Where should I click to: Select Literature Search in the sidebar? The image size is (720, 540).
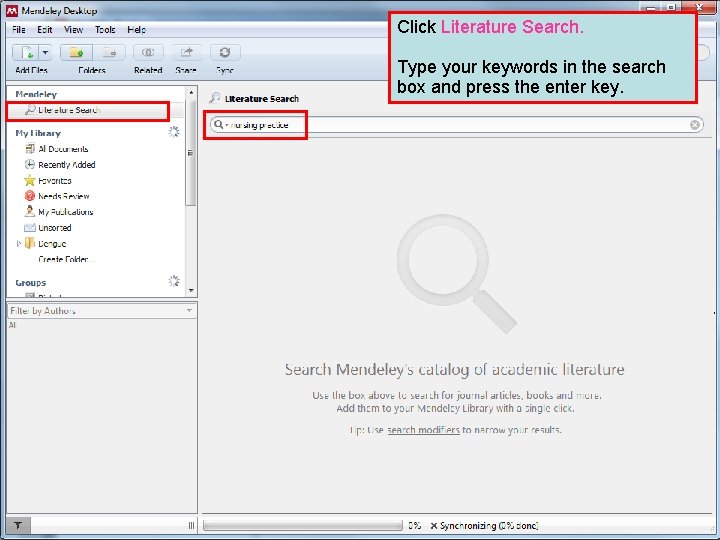point(69,110)
